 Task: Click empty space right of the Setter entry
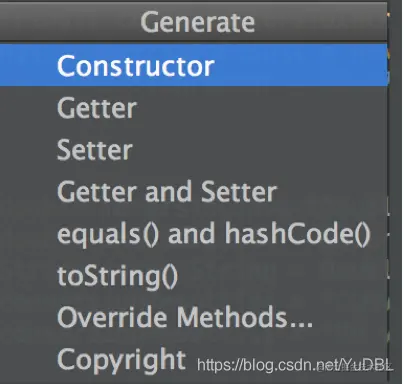coord(260,150)
